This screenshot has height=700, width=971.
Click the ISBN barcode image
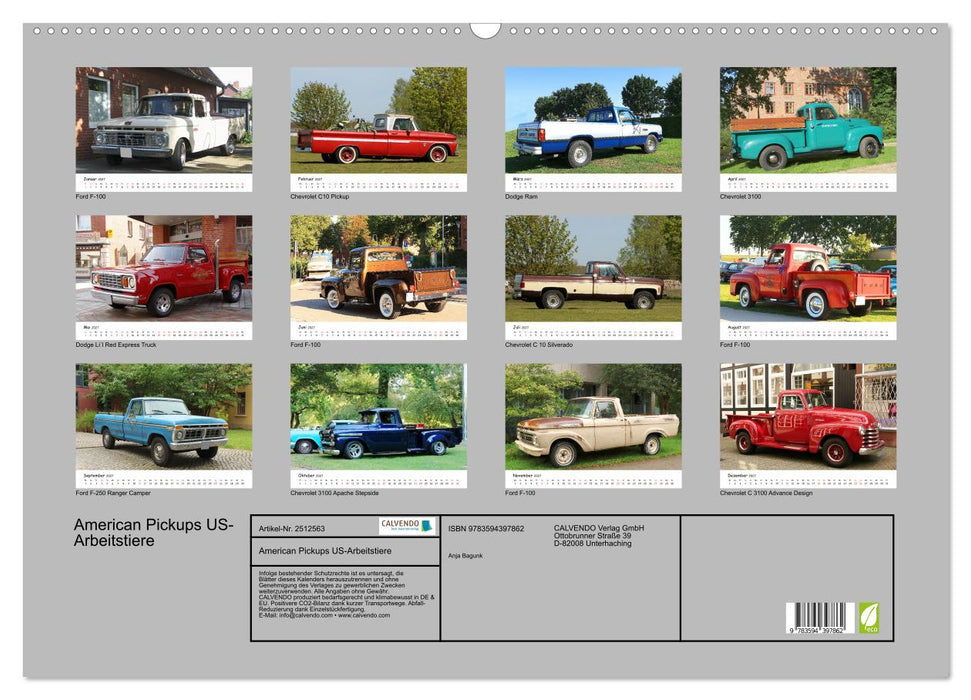(819, 618)
